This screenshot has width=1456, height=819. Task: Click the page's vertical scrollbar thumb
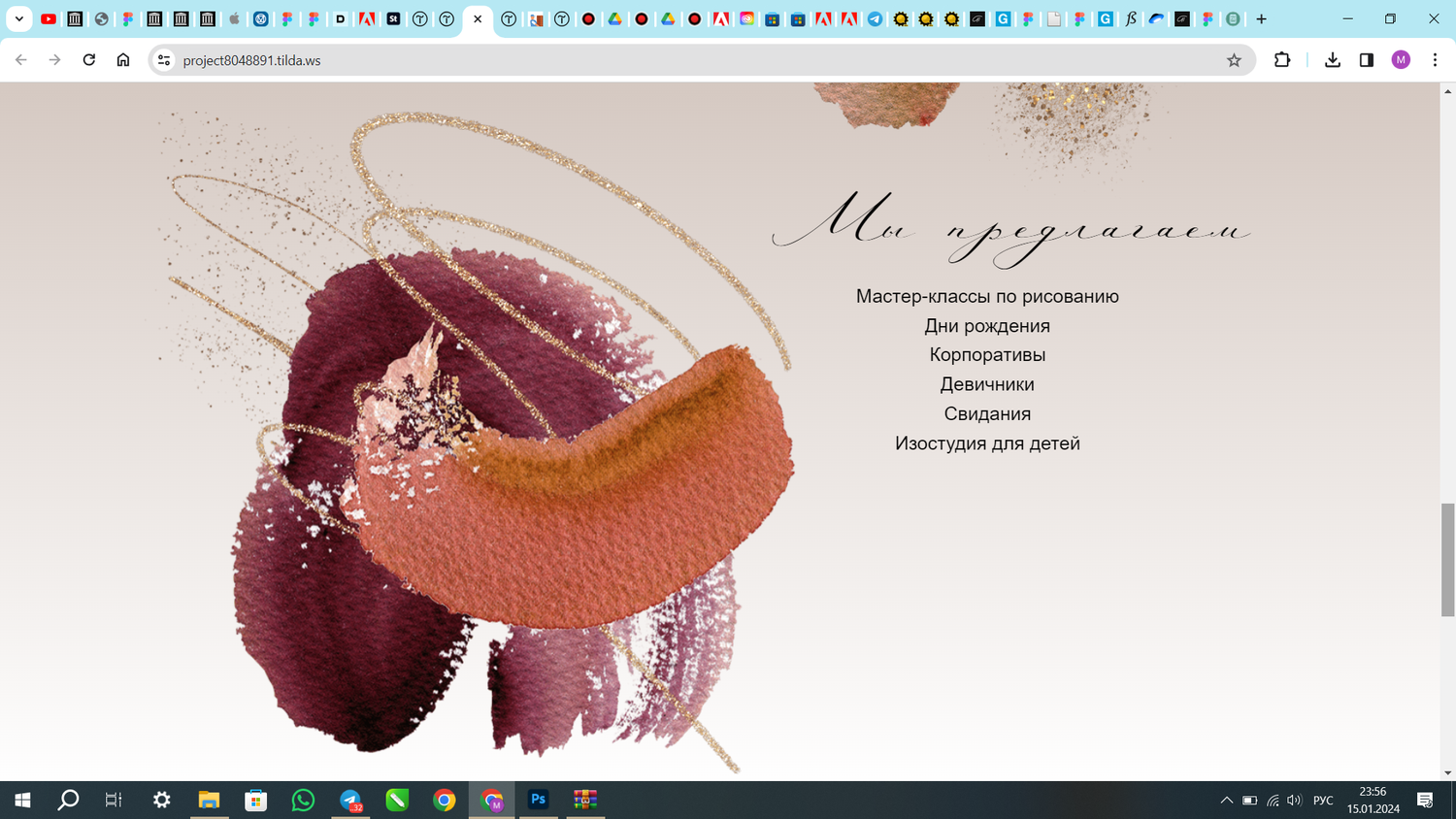1447,560
